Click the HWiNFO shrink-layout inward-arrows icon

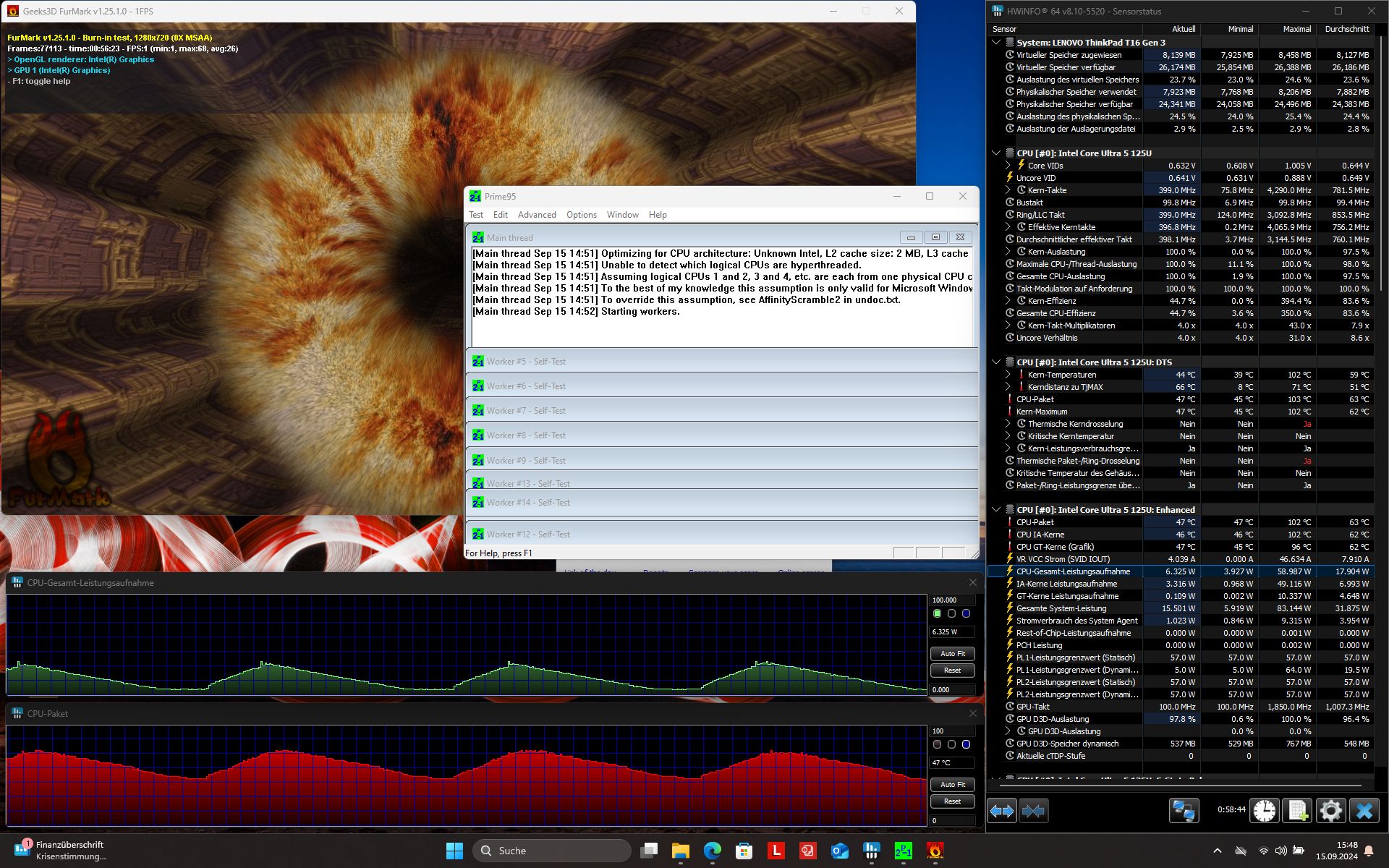point(1033,811)
